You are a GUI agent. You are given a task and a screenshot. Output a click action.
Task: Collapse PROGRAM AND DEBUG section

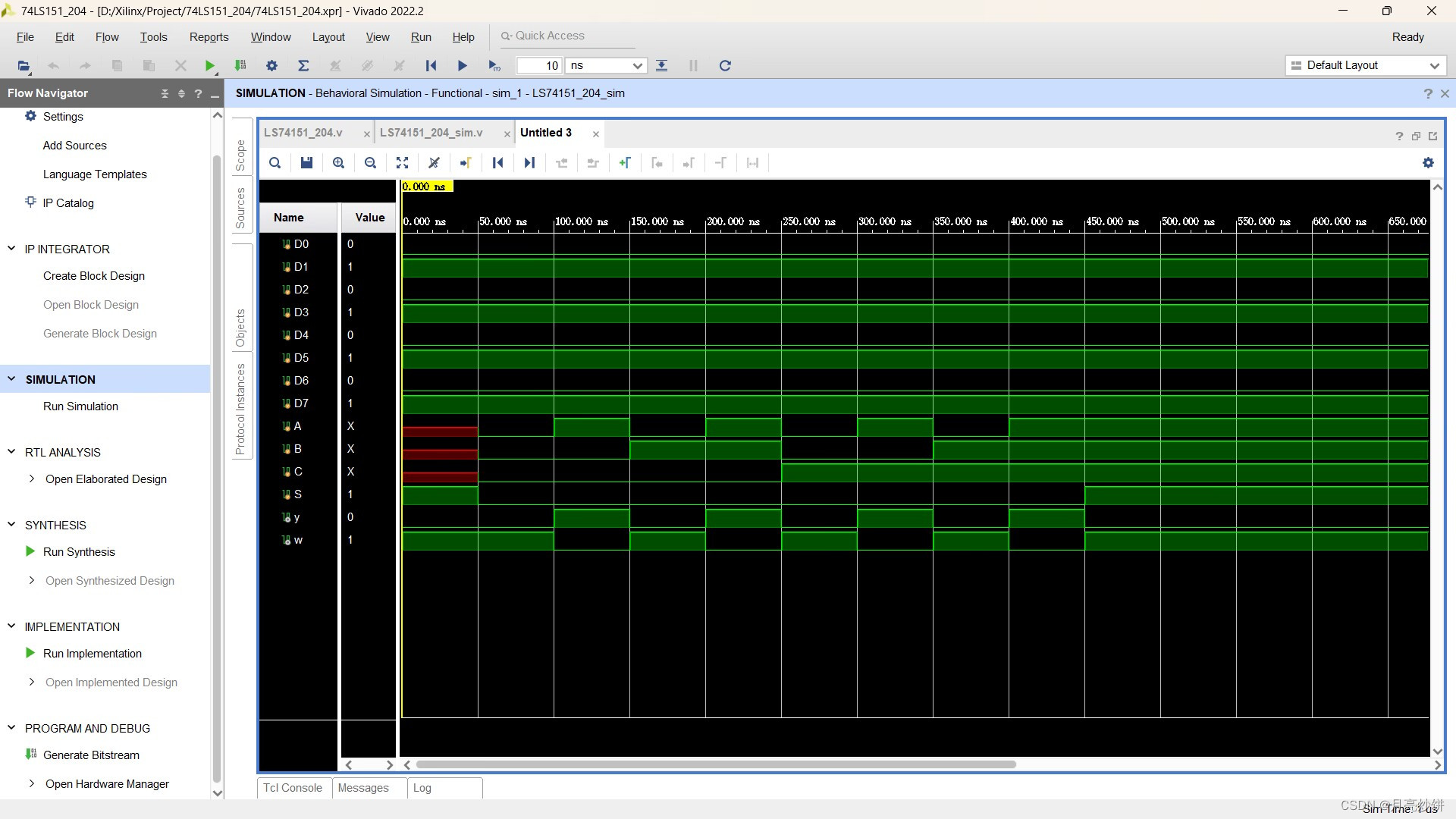coord(11,728)
